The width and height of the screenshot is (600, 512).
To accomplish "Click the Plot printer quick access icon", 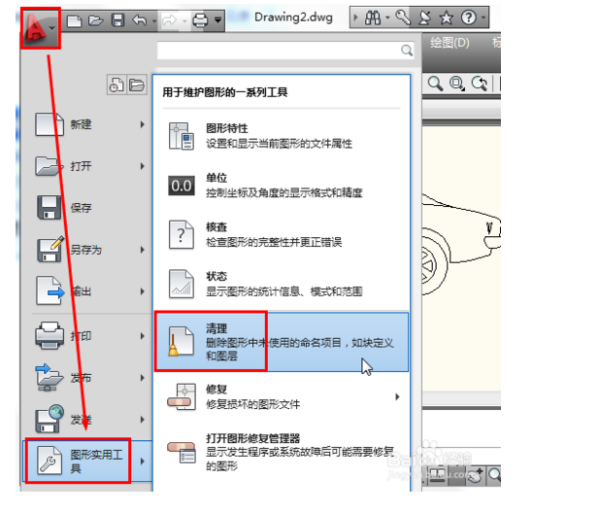I will point(200,20).
